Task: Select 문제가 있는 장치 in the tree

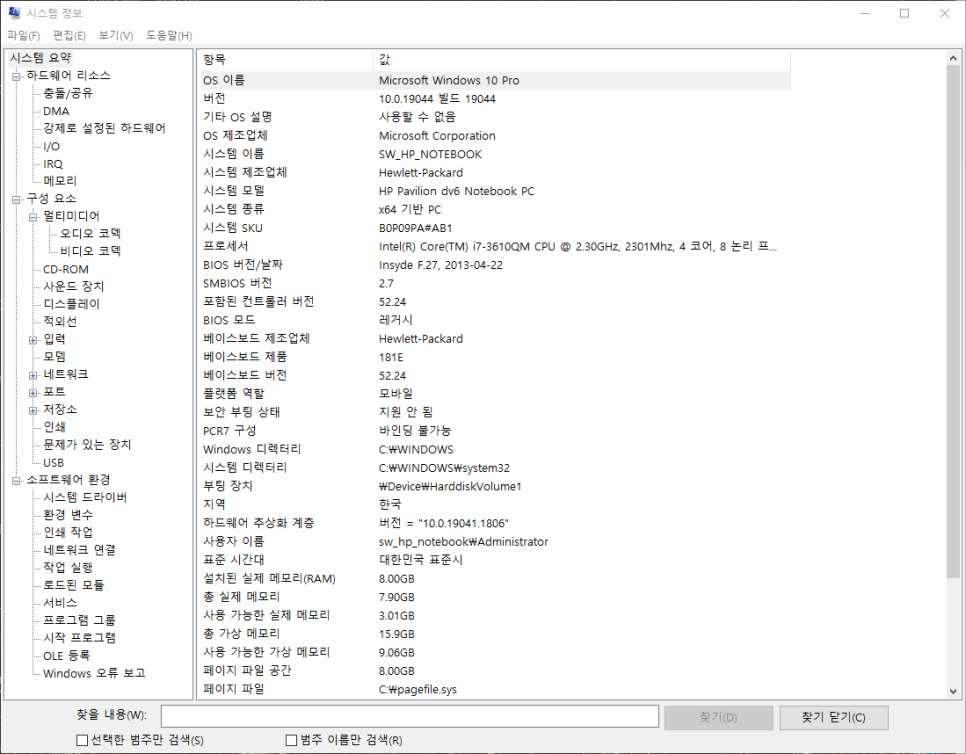Action: (87, 445)
